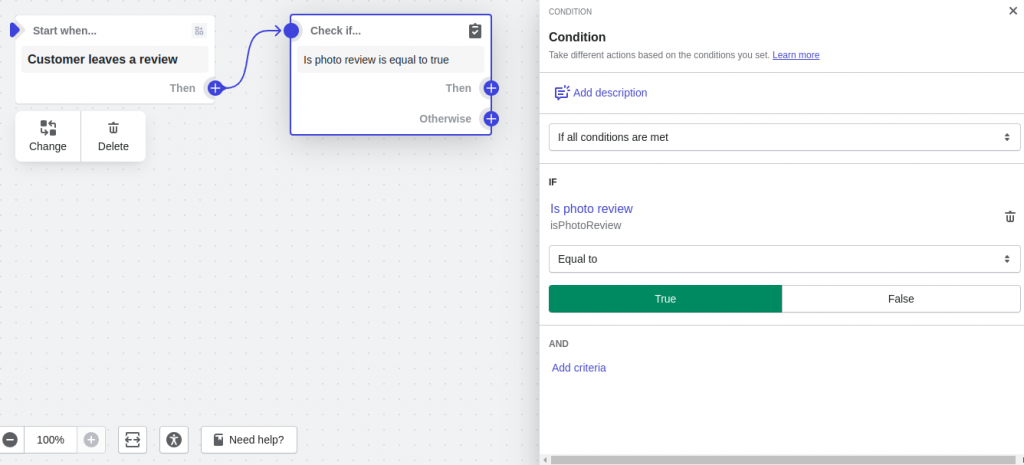
Task: Open the Learn more link
Action: (x=795, y=55)
